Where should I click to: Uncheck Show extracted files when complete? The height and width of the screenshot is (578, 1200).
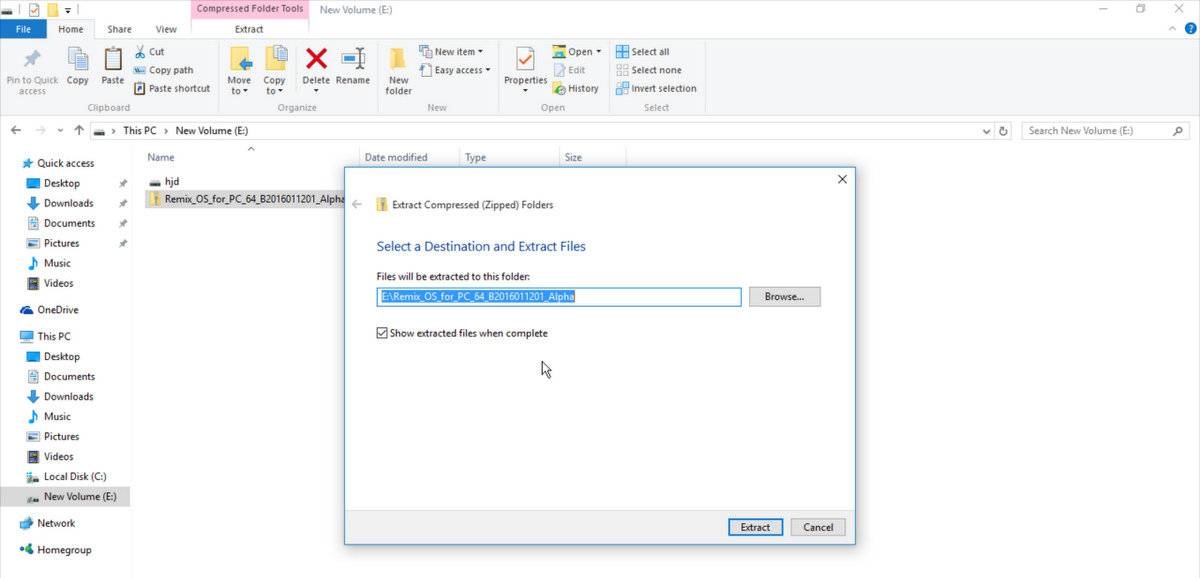[382, 333]
